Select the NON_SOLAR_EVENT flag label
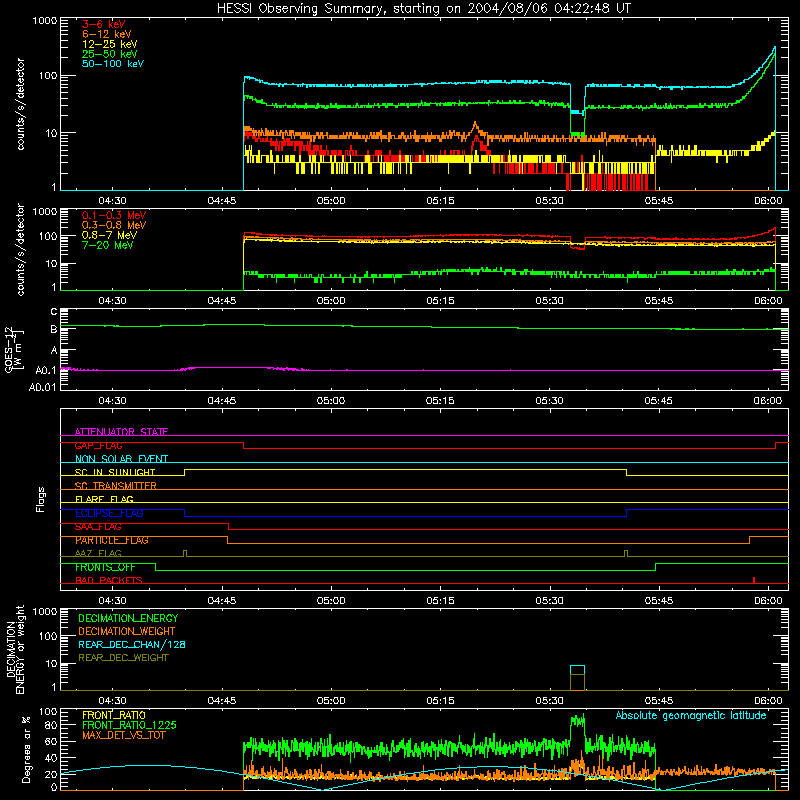 click(121, 459)
